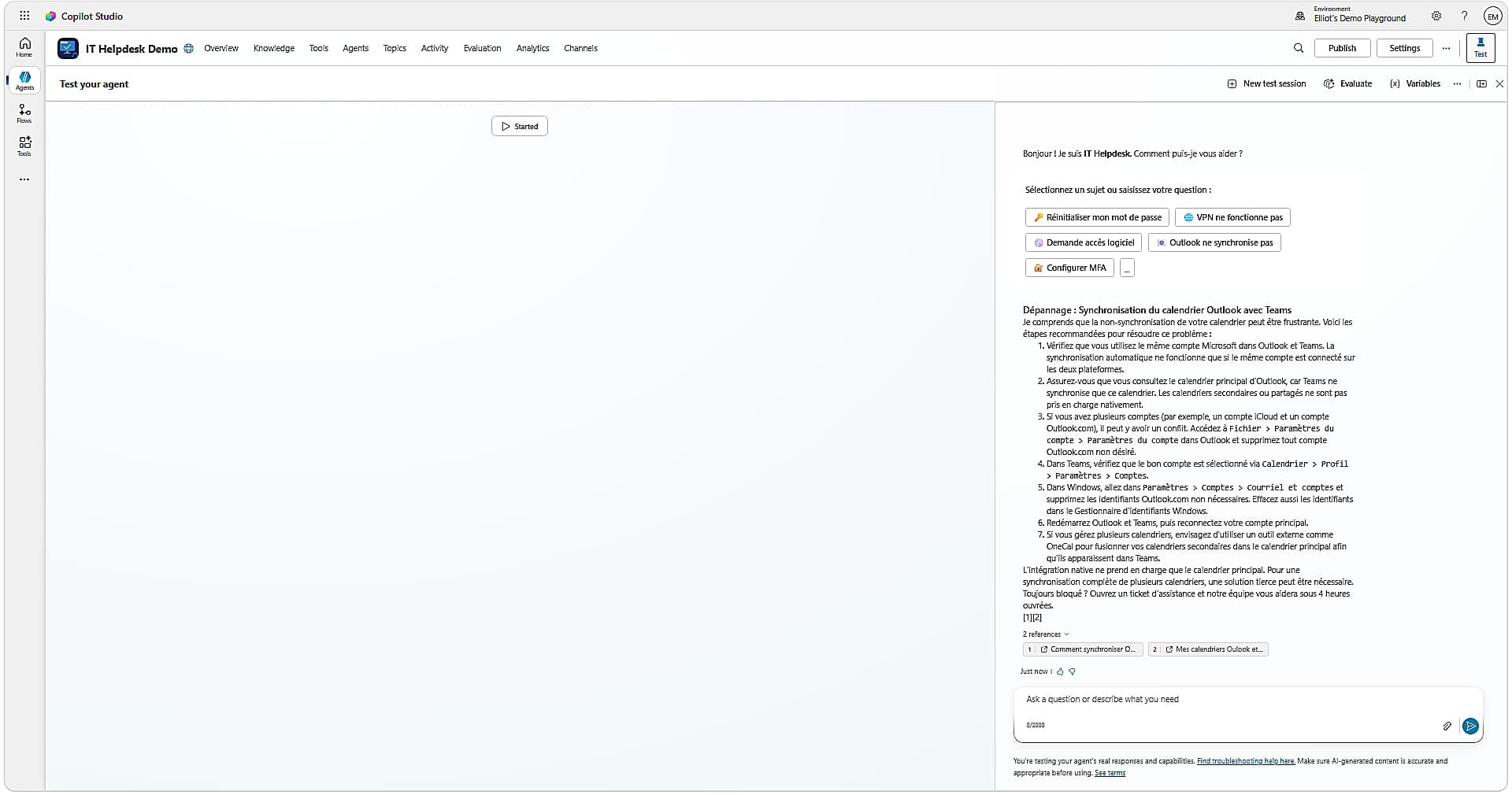Collapse the 2 references list
Screen dimensions: 1512x795
pyautogui.click(x=1046, y=634)
